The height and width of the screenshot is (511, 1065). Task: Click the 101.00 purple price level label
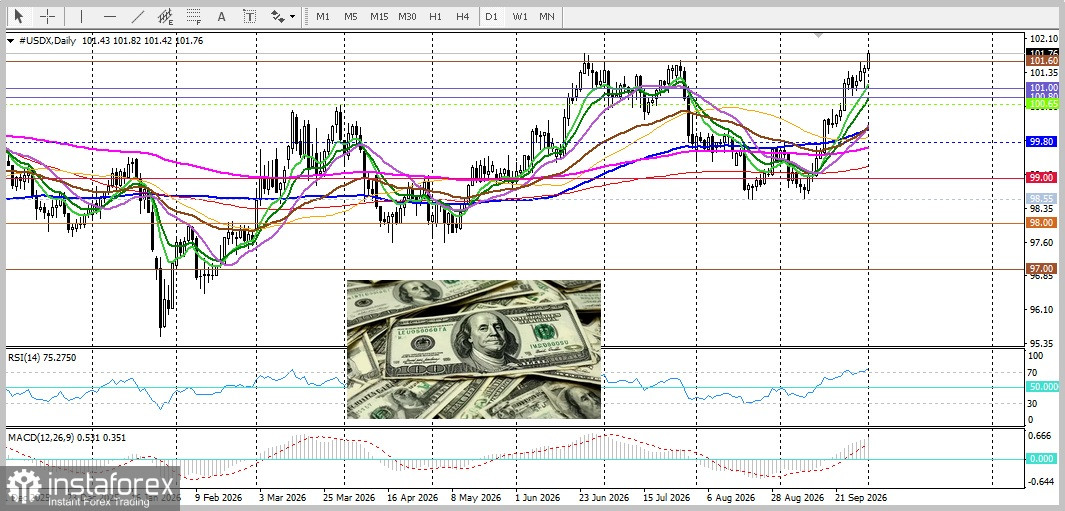tap(1043, 88)
